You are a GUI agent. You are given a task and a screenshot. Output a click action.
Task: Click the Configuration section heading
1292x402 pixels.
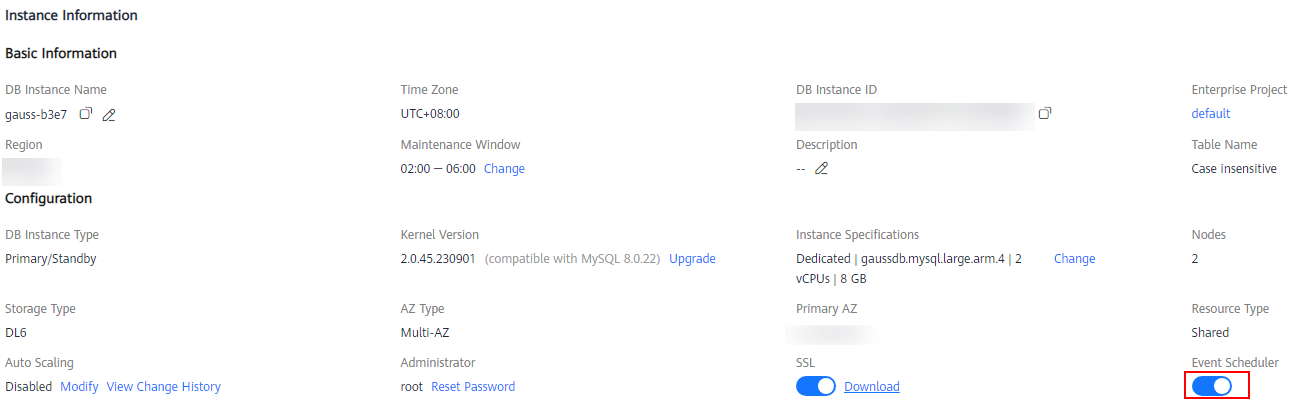click(x=49, y=198)
